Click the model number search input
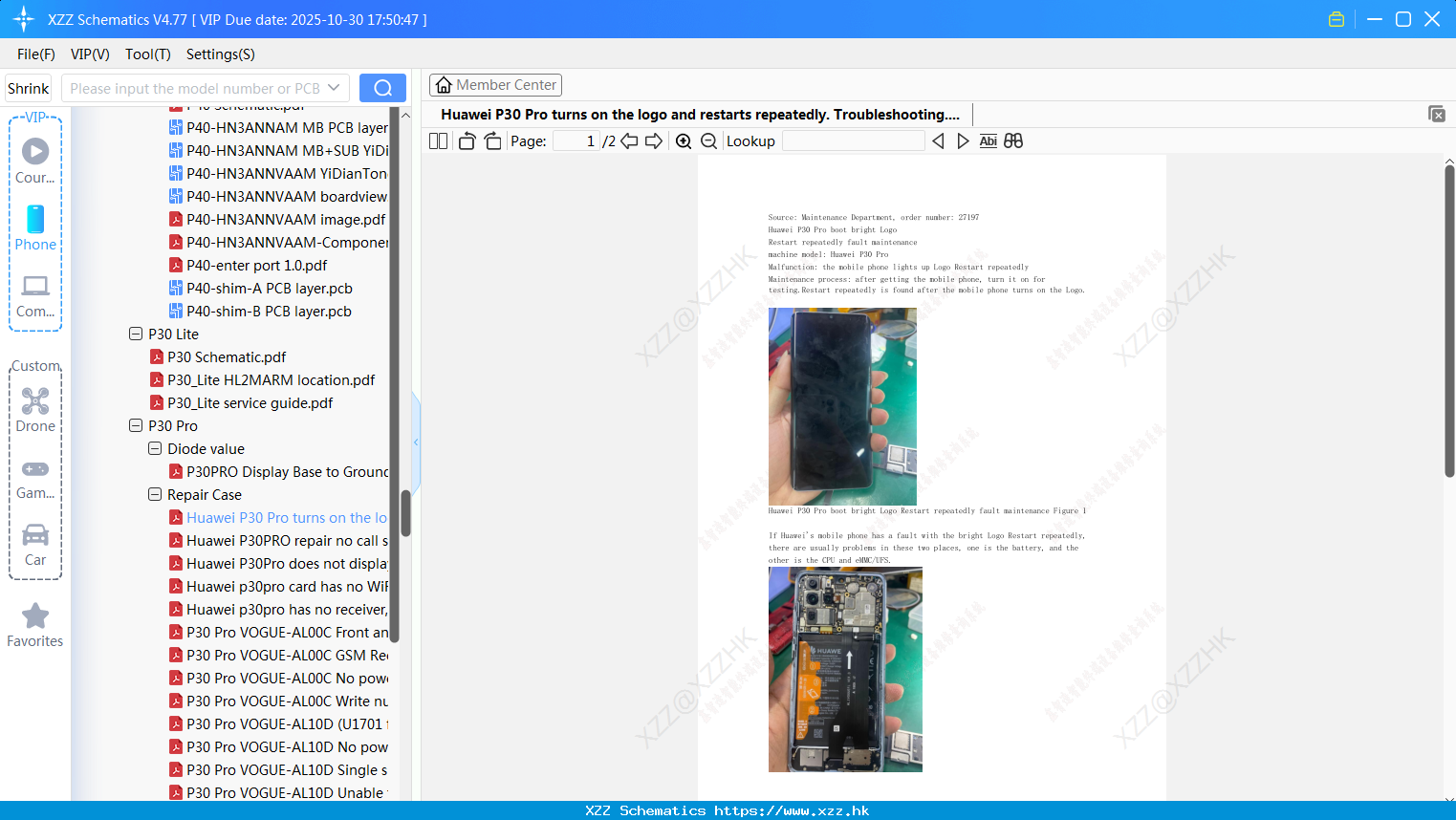Screen dimensions: 1456x820 (x=195, y=88)
